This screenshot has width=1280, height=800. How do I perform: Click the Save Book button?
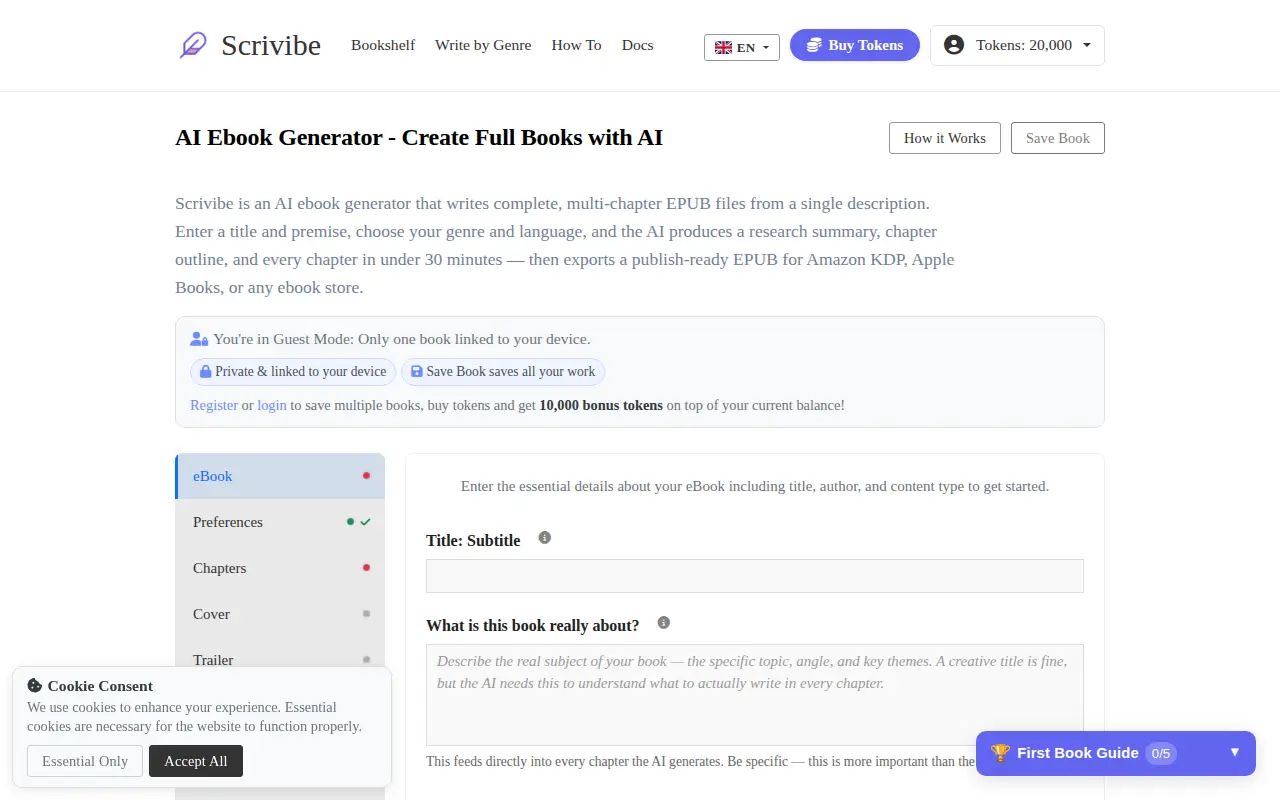point(1058,138)
